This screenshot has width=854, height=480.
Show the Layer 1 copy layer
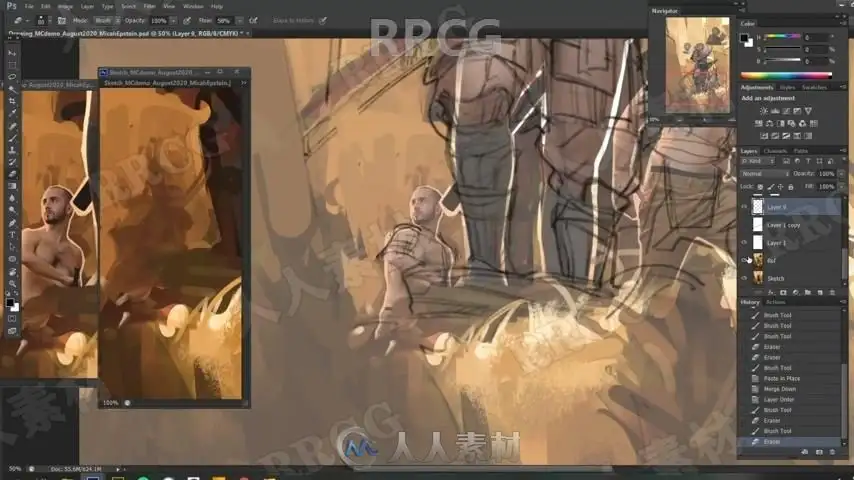744,225
